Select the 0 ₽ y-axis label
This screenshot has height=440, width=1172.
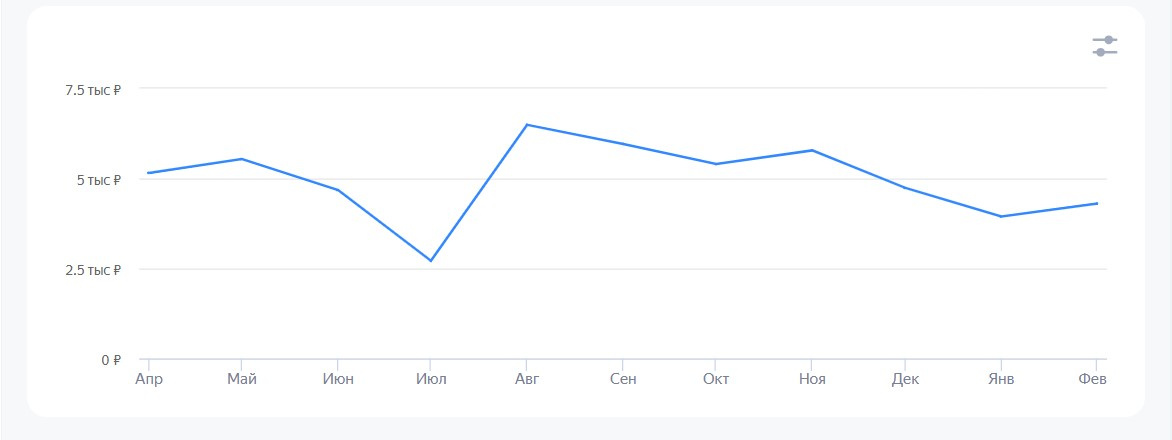(x=110, y=360)
